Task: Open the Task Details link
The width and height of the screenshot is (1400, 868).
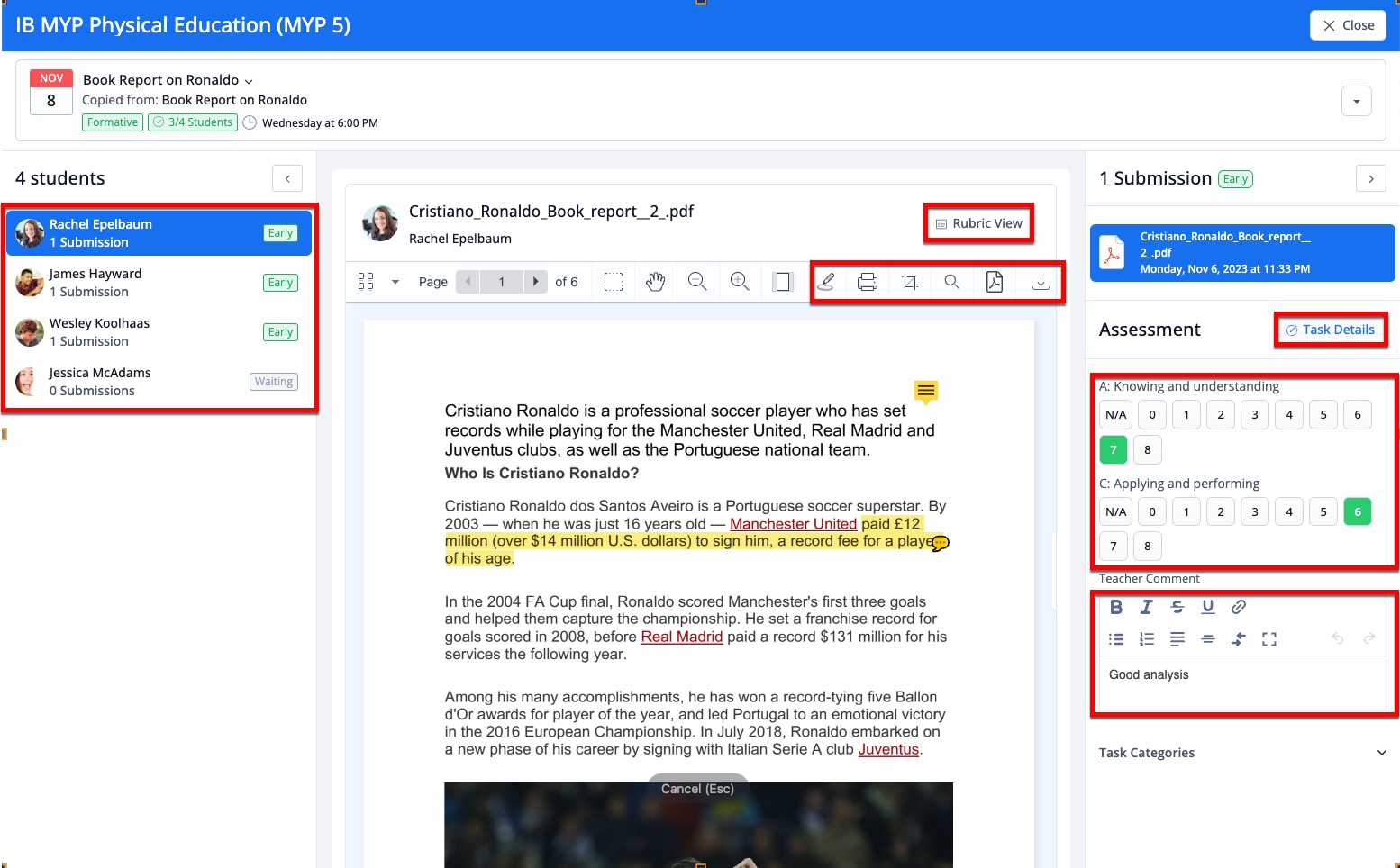Action: 1331,330
